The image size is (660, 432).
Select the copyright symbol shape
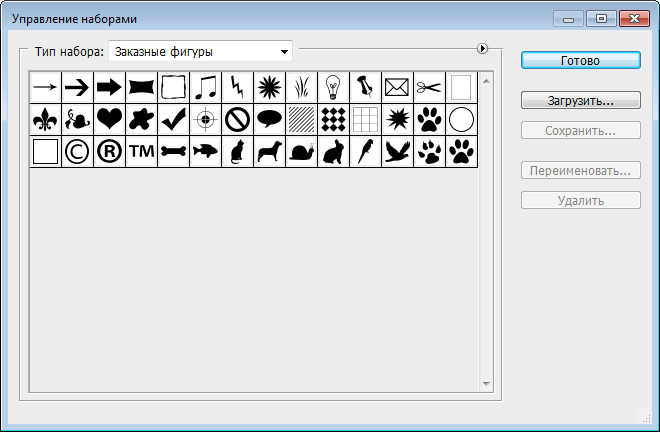coord(77,152)
